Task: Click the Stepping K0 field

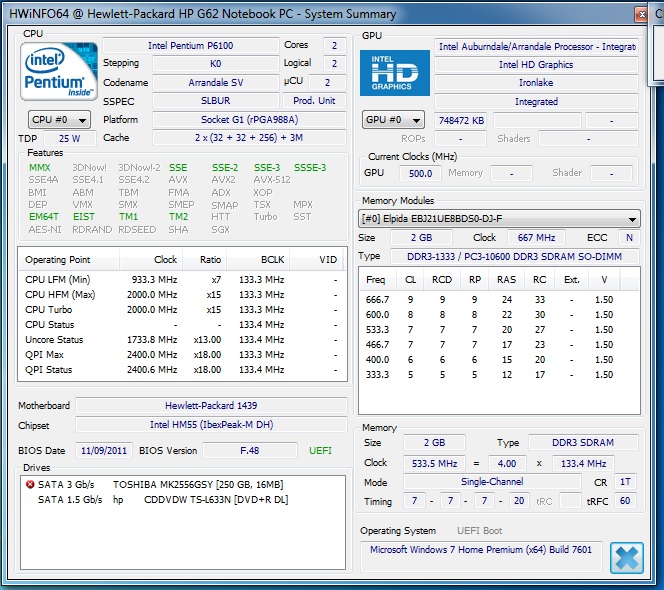Action: tap(216, 64)
